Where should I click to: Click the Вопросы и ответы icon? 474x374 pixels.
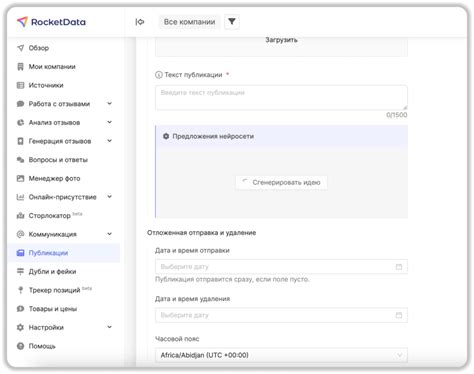click(21, 160)
